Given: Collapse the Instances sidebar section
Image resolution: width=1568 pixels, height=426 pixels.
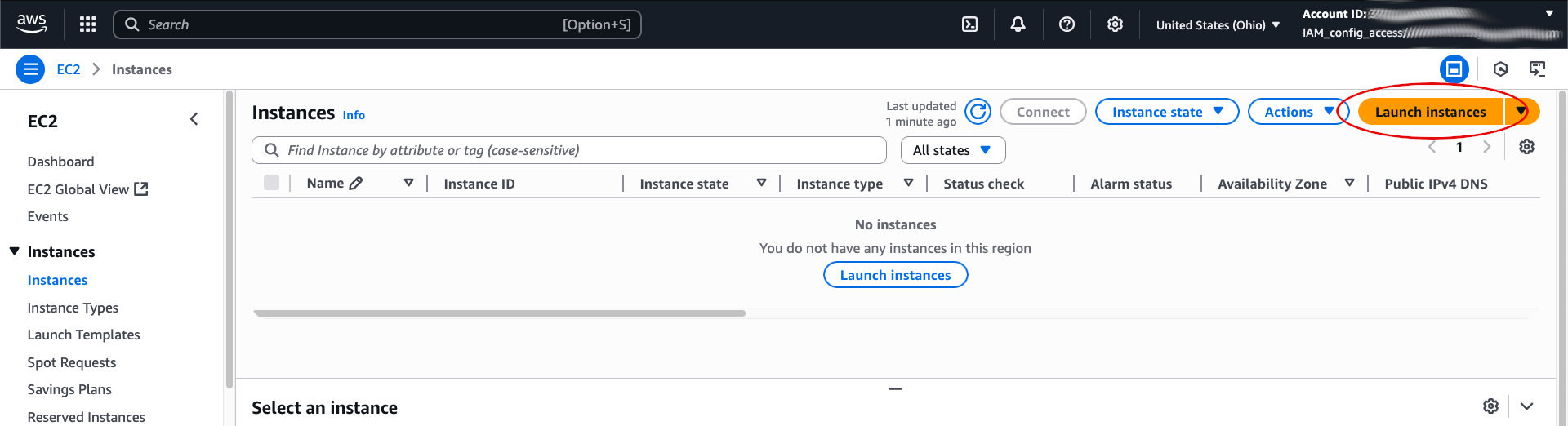Looking at the screenshot, I should 15,251.
